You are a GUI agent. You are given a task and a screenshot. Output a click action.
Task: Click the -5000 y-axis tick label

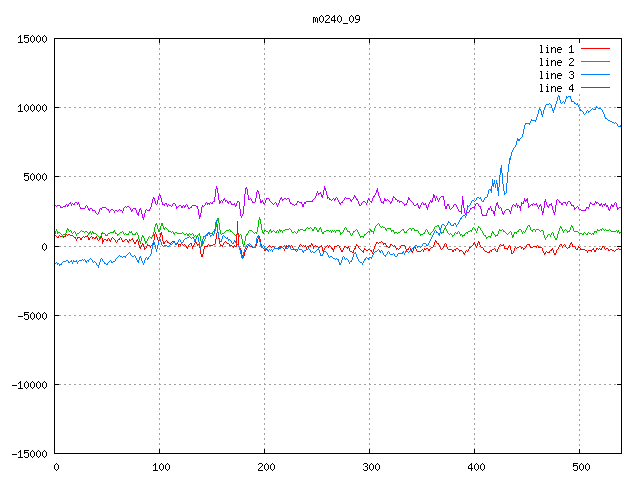[32, 316]
